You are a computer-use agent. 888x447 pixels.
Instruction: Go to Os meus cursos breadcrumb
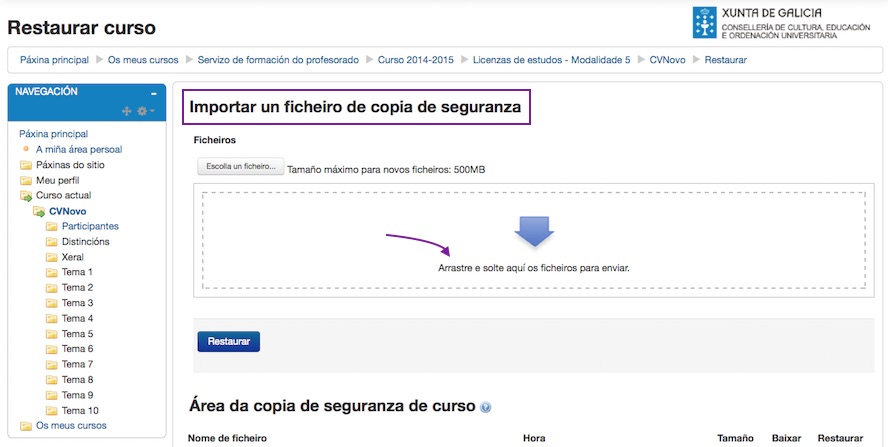coord(143,59)
